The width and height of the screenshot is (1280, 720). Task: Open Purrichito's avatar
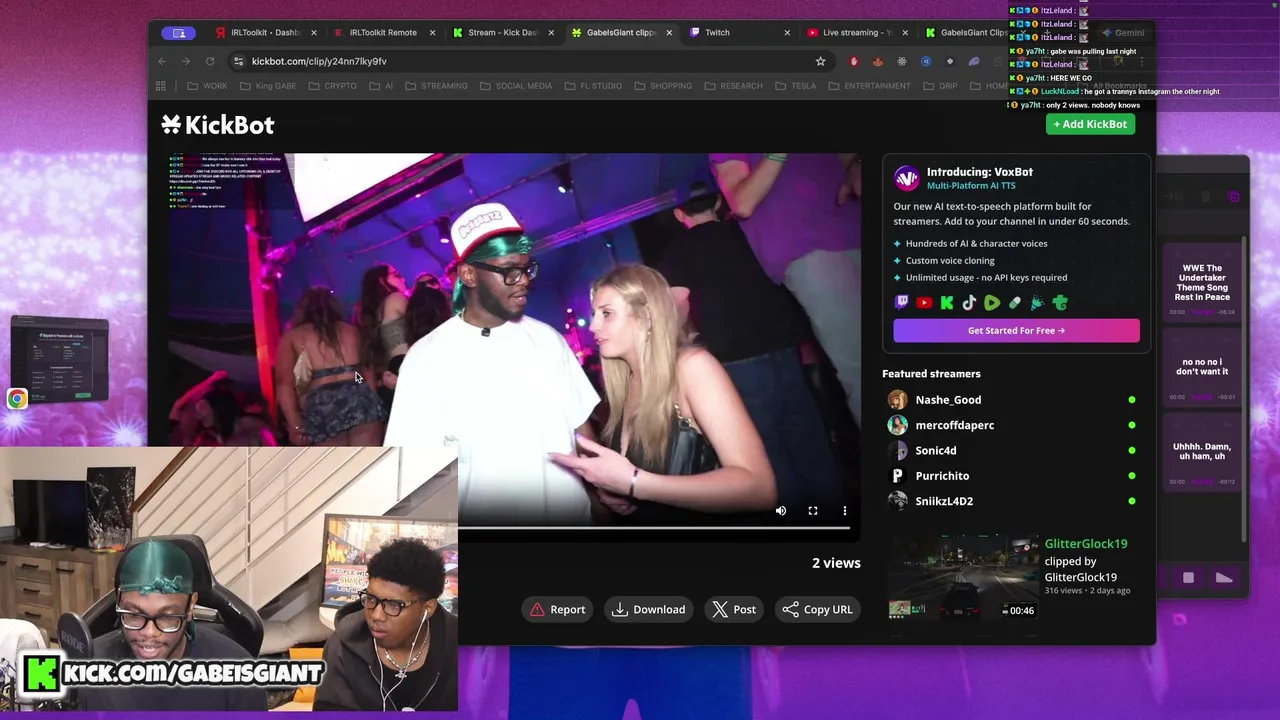898,476
